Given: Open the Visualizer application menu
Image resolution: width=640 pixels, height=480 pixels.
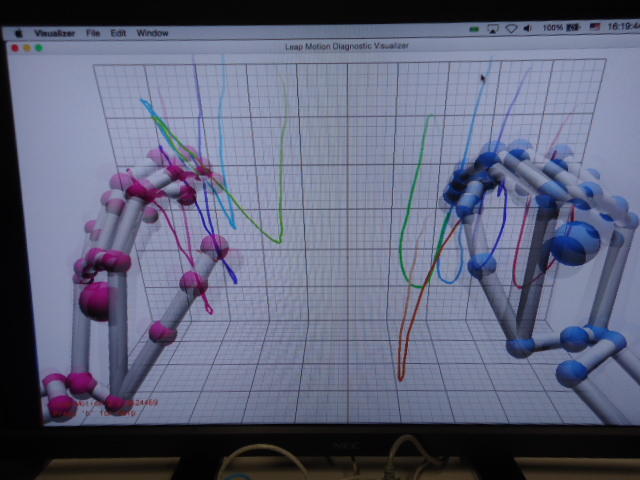Looking at the screenshot, I should click(x=55, y=33).
